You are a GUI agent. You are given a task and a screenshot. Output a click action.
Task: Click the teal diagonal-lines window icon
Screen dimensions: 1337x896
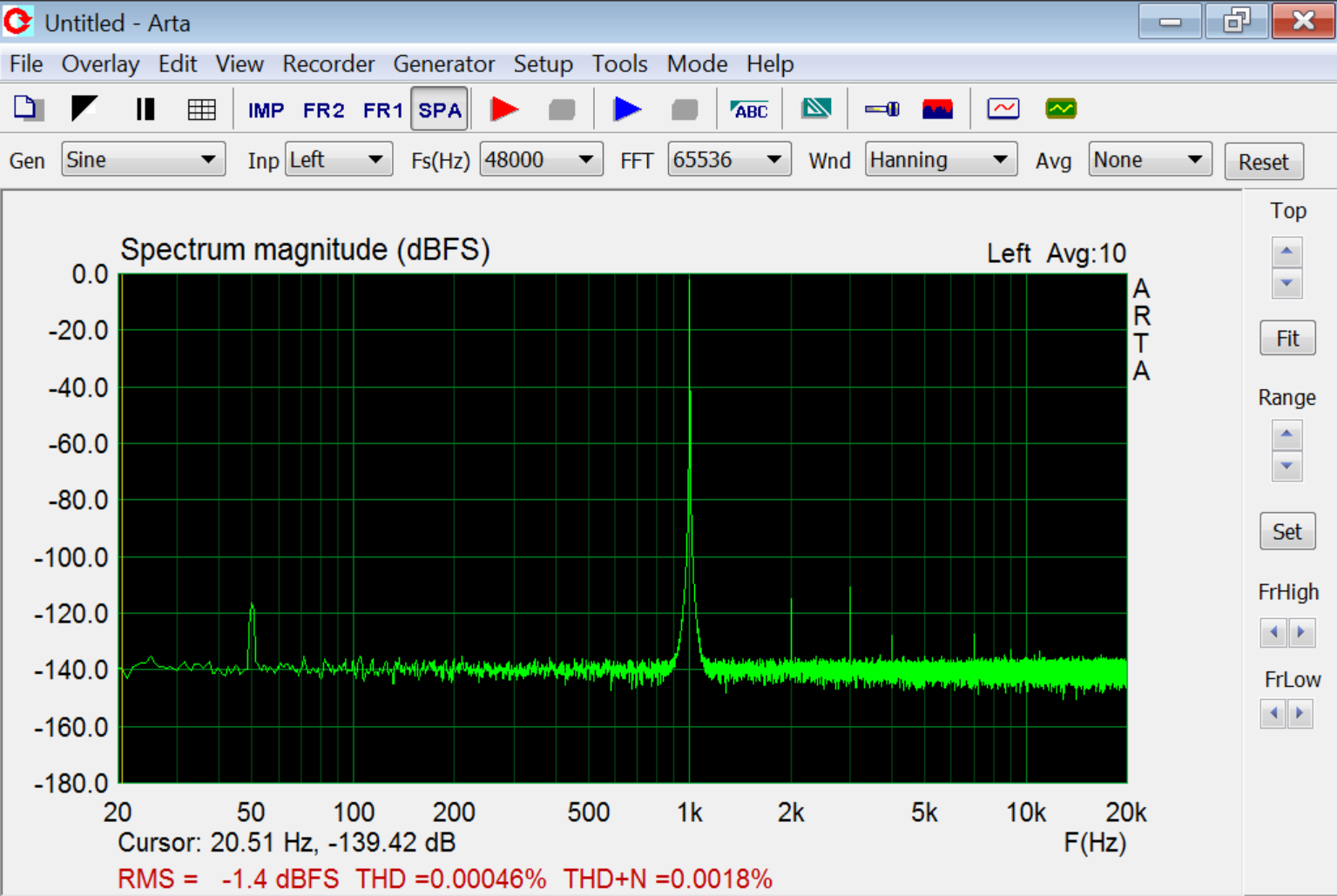pyautogui.click(x=816, y=109)
